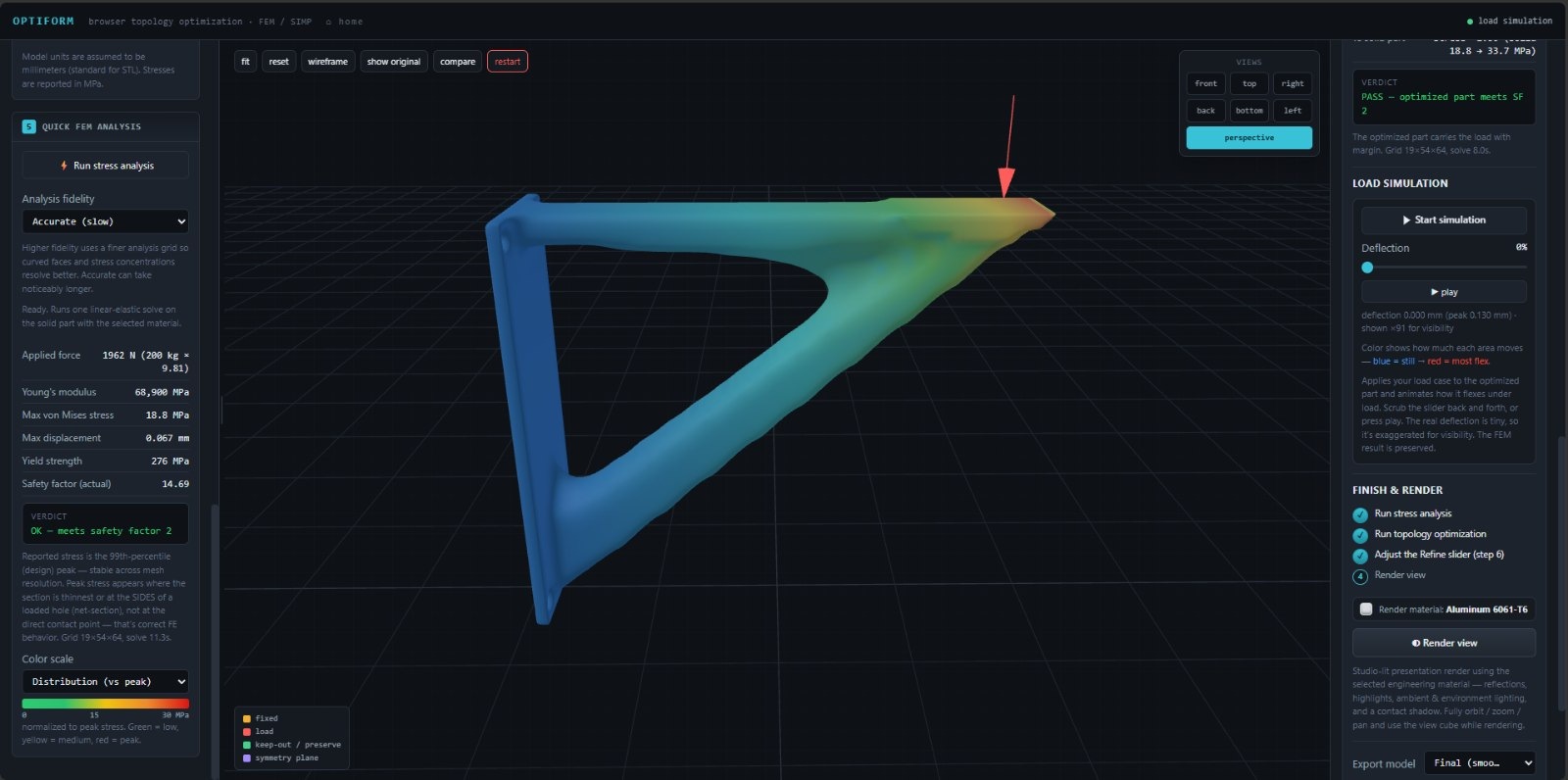This screenshot has width=1568, height=780.
Task: Toggle wireframe display
Action: (327, 62)
